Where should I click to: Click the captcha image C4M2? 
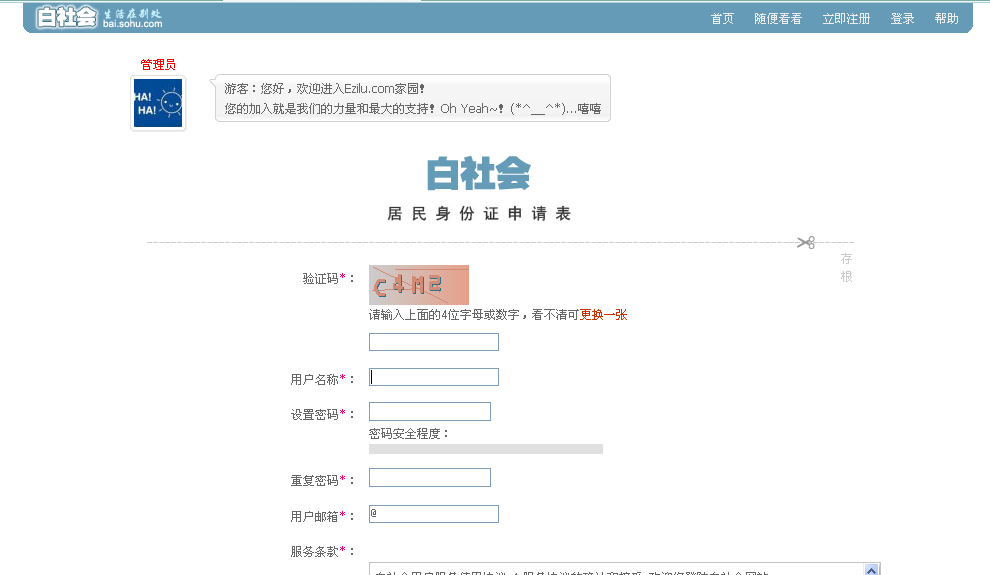(x=419, y=285)
